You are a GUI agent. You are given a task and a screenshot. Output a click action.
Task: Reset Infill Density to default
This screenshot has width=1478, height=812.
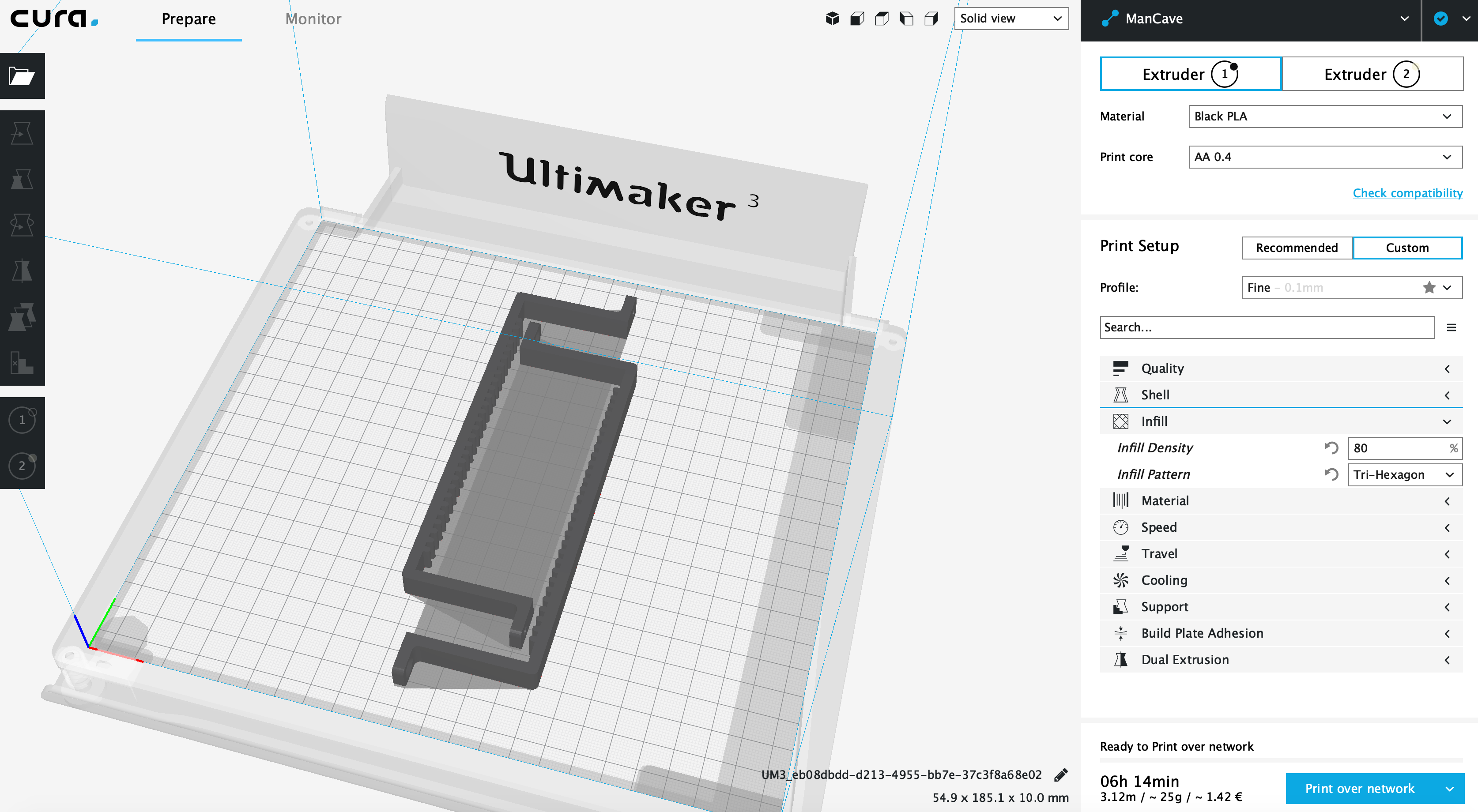pos(1331,448)
